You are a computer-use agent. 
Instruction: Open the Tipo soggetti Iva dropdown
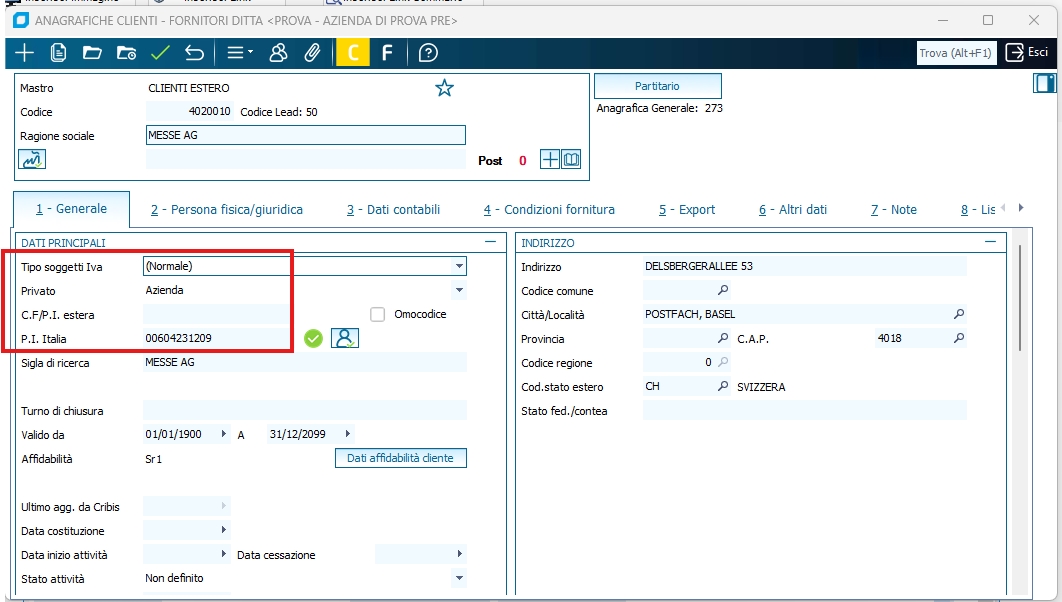[x=459, y=266]
